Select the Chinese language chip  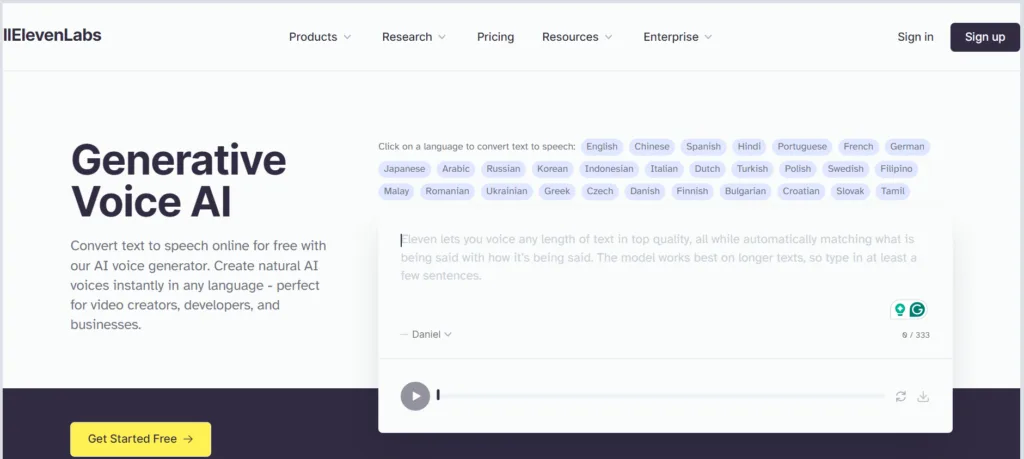652,147
